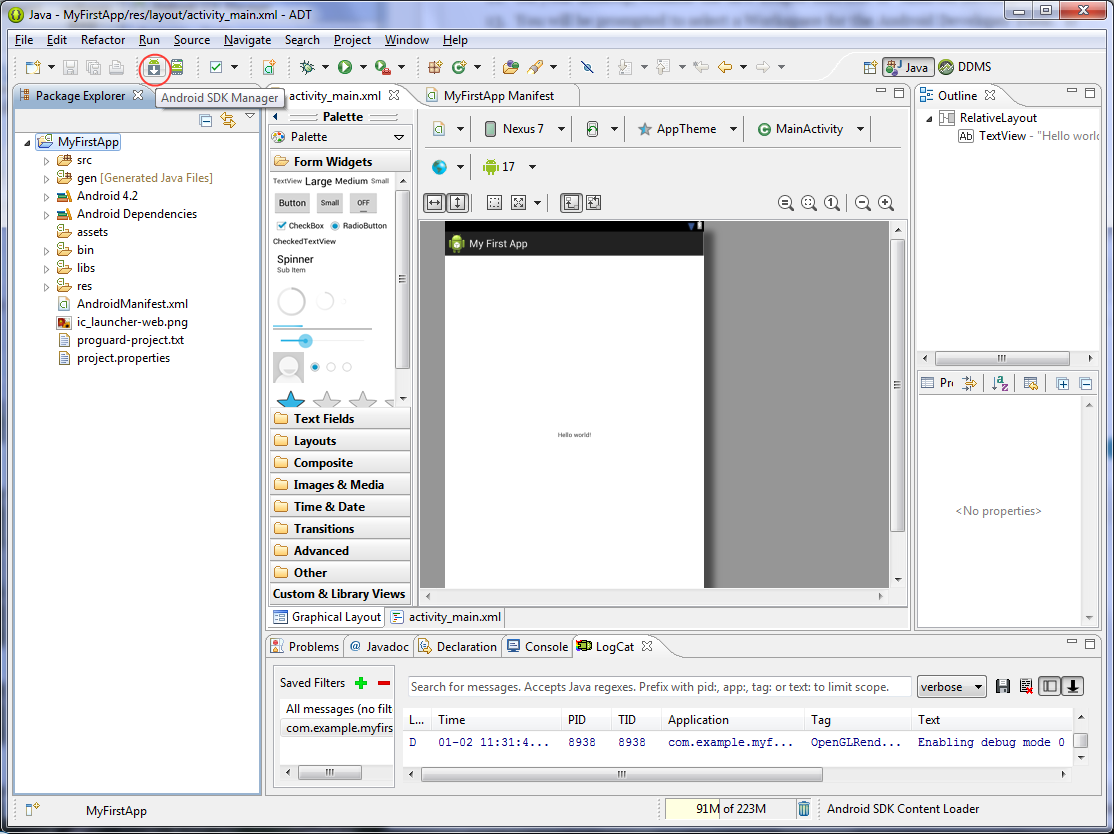The height and width of the screenshot is (834, 1114).
Task: Toggle LogCat Scroll Lock button
Action: [x=1073, y=686]
